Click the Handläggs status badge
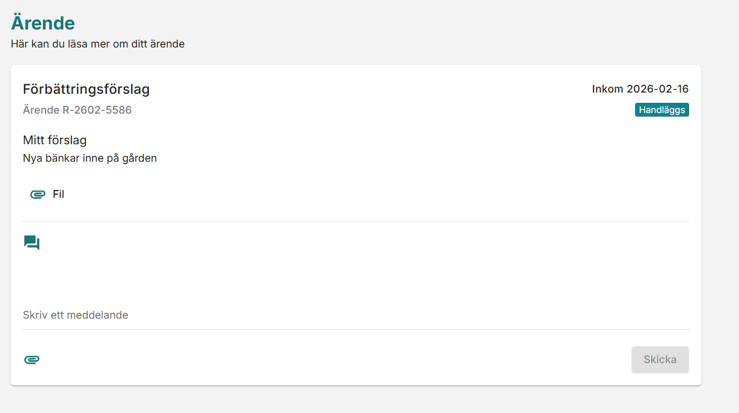This screenshot has width=739, height=413. click(x=661, y=110)
